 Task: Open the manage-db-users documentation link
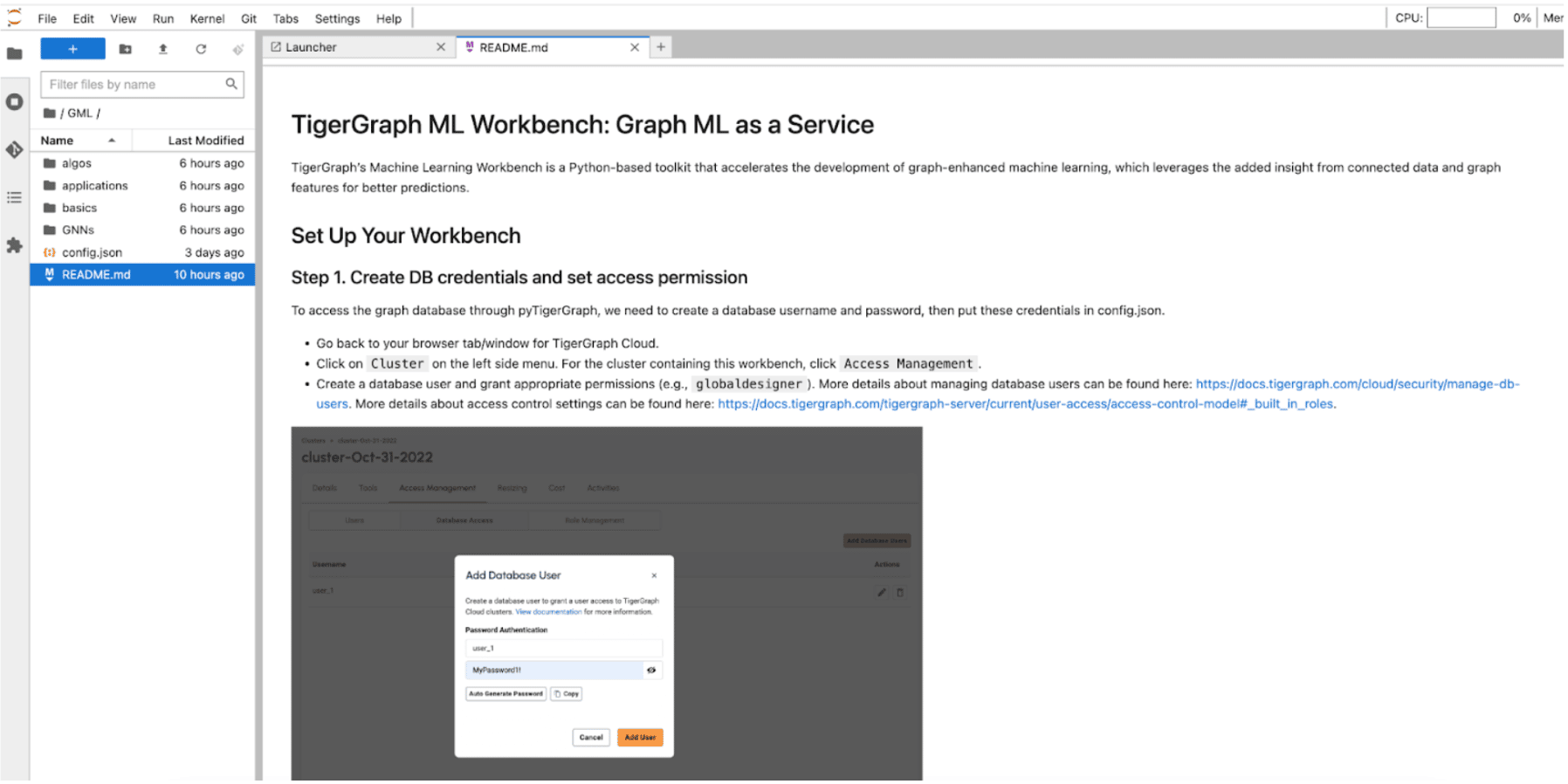click(1357, 384)
